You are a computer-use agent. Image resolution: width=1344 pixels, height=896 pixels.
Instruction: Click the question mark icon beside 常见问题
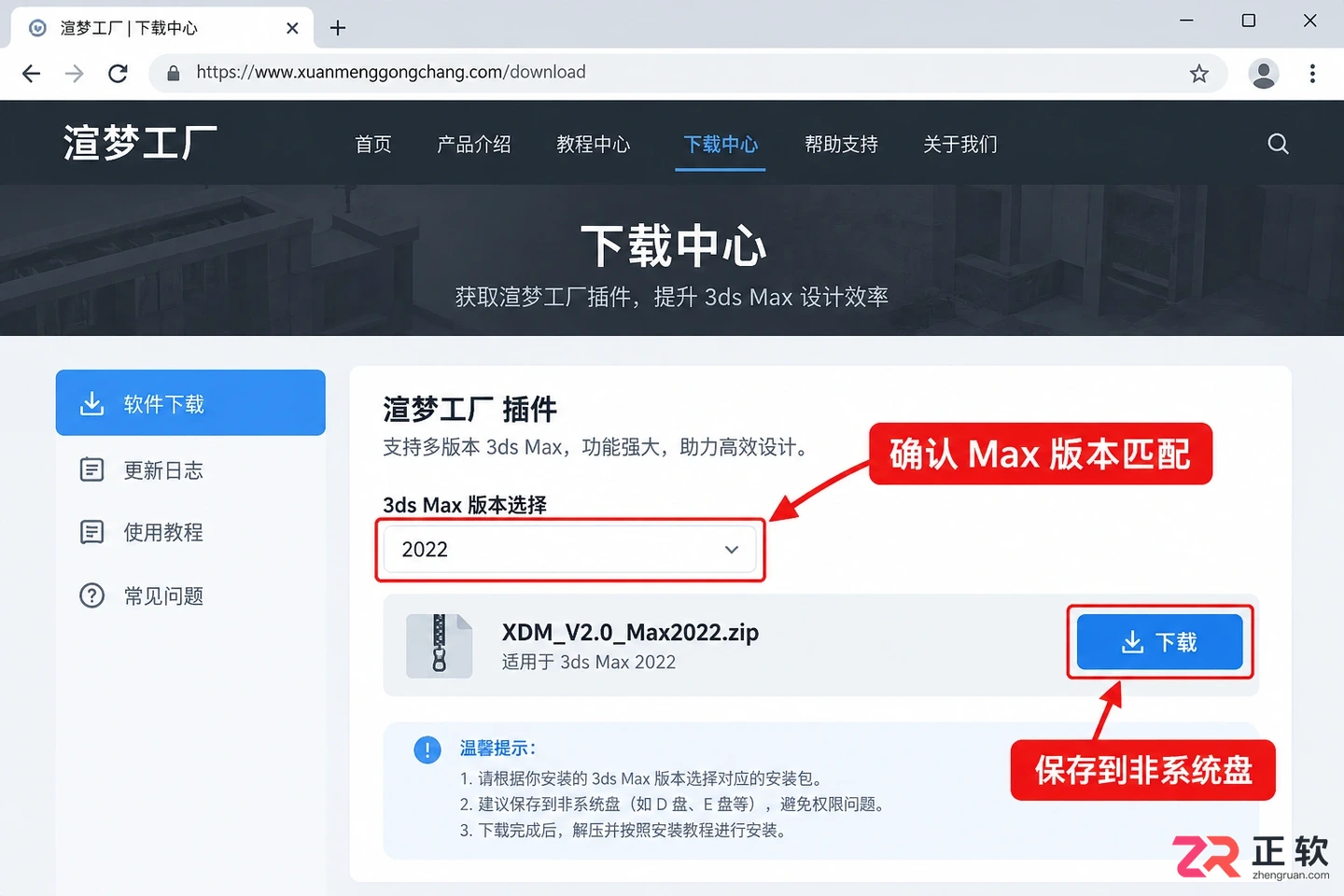[91, 595]
